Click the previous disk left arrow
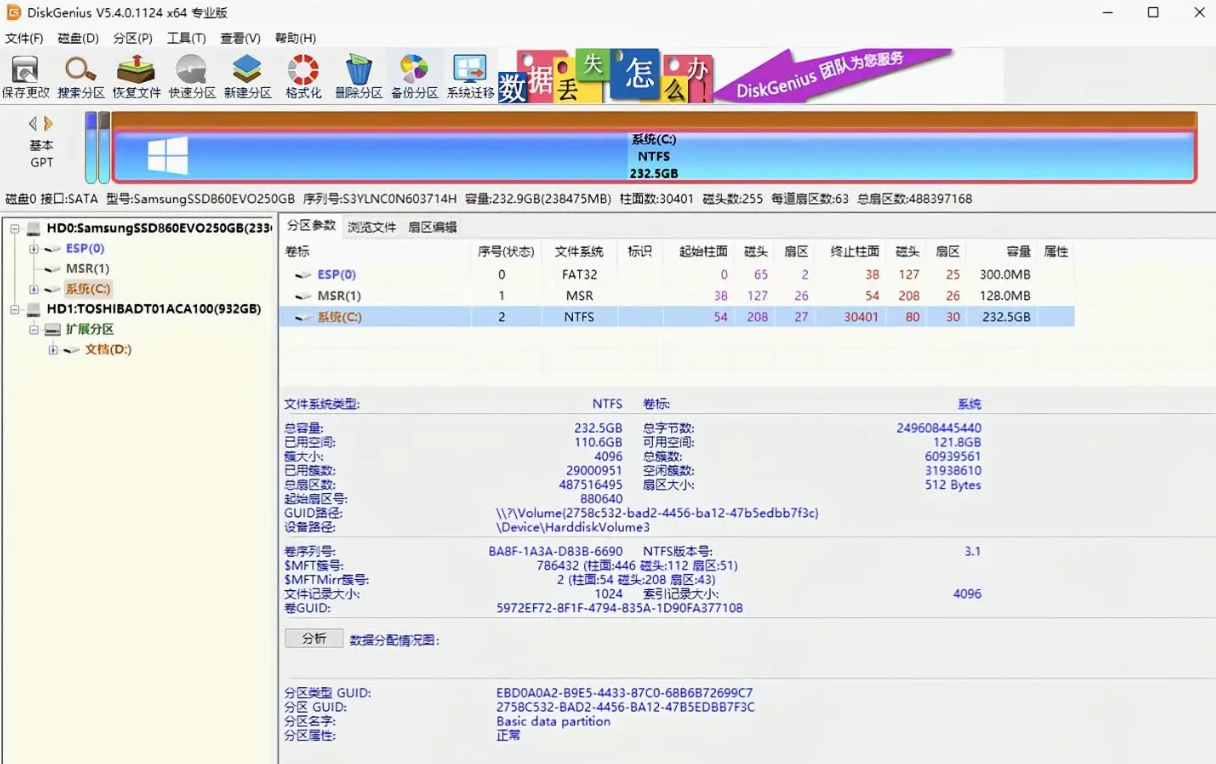This screenshot has height=764, width=1216. (33, 124)
